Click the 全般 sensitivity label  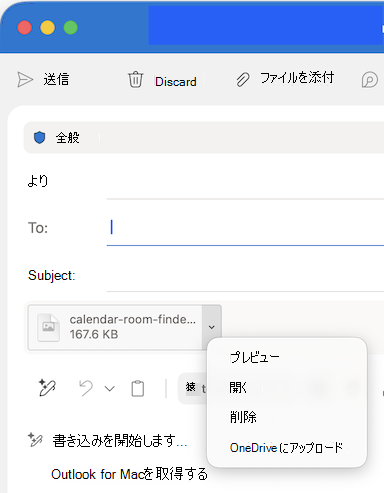pos(67,138)
